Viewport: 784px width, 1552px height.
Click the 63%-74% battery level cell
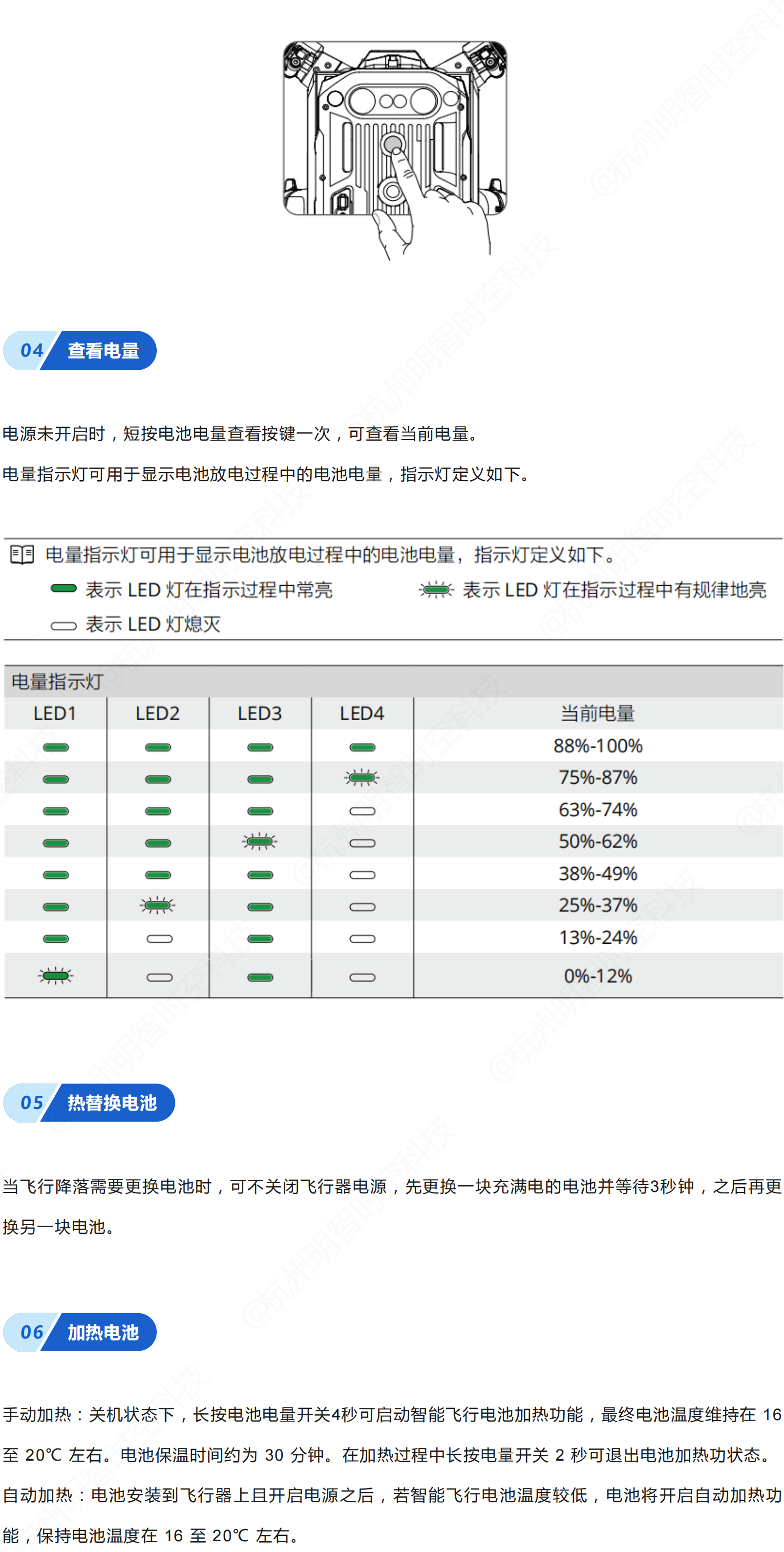pyautogui.click(x=598, y=809)
